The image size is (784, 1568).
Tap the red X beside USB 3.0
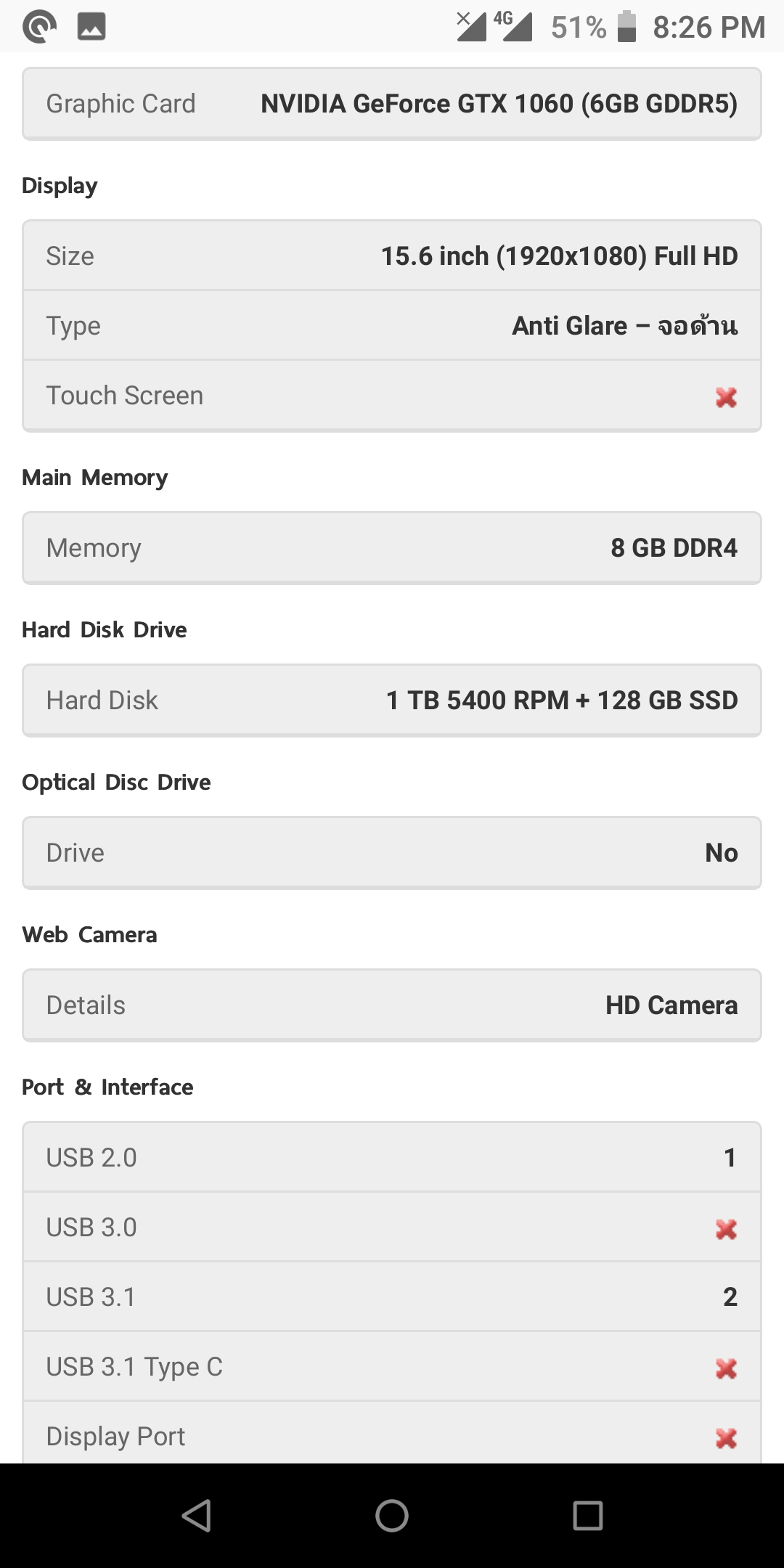pyautogui.click(x=726, y=1229)
